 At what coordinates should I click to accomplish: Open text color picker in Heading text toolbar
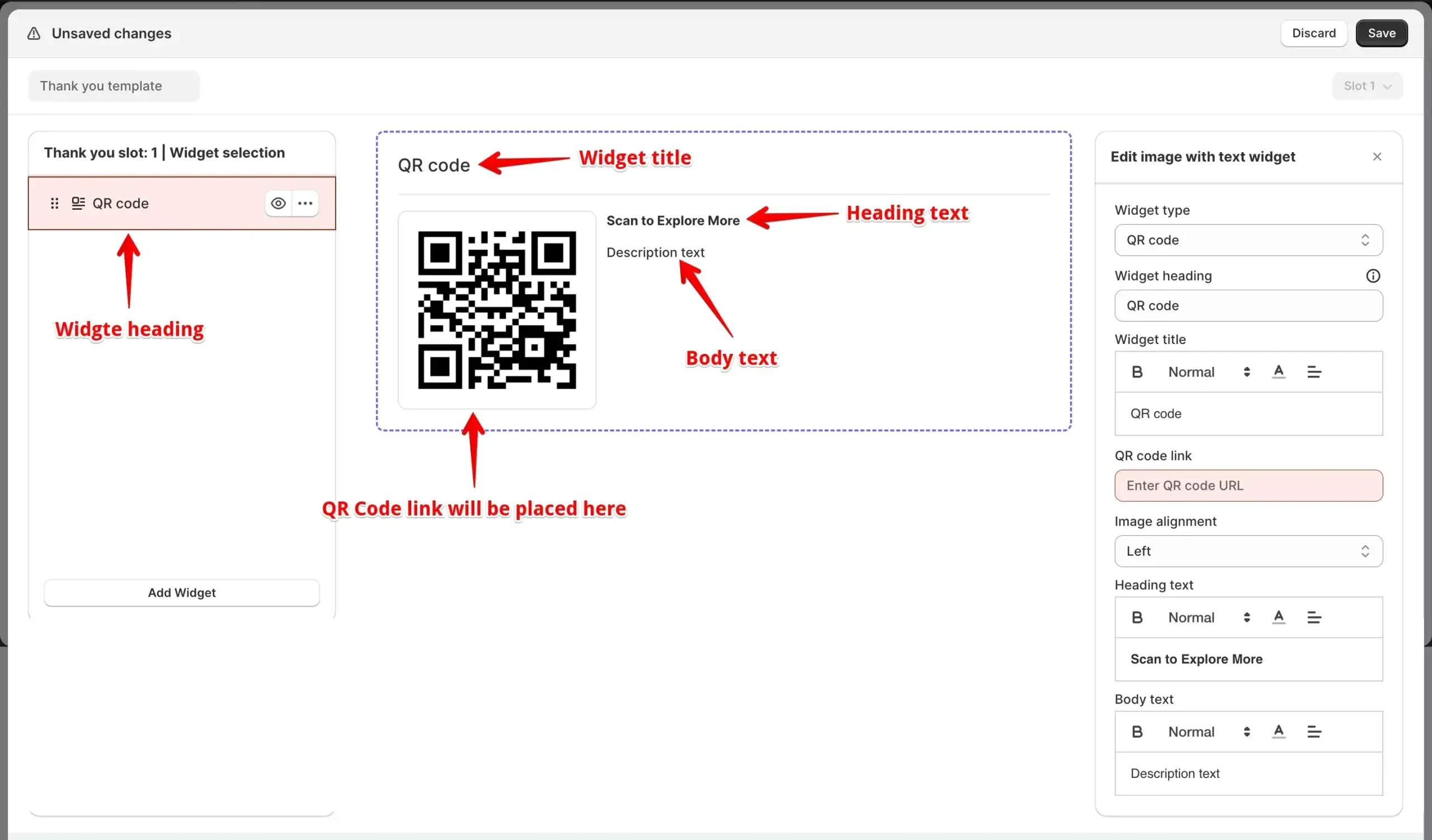pyautogui.click(x=1279, y=617)
